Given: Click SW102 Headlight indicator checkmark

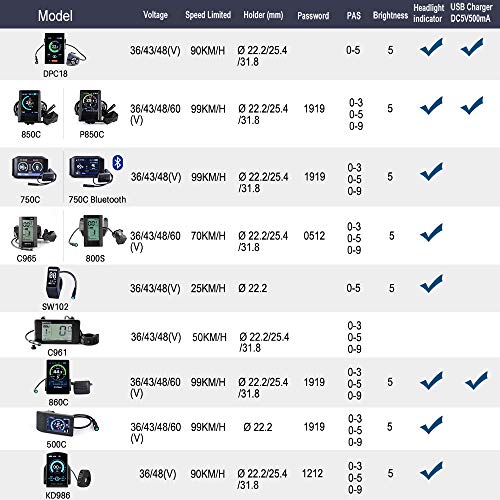Looking at the screenshot, I should tap(431, 284).
